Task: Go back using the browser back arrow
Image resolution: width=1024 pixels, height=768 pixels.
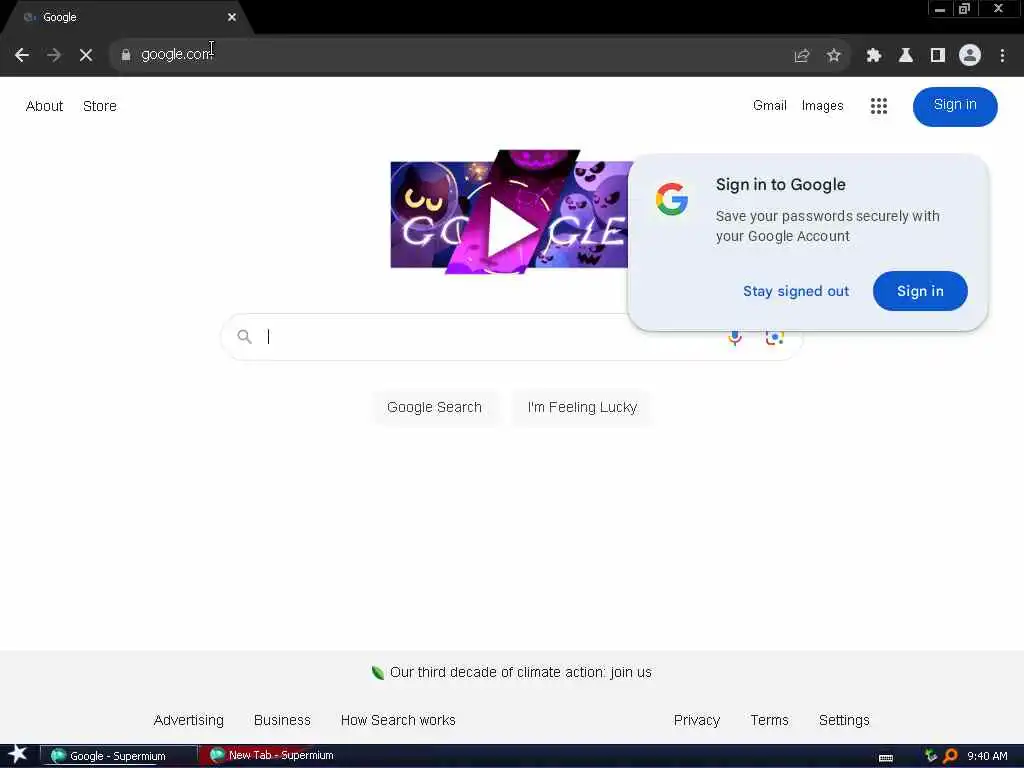Action: [x=22, y=56]
